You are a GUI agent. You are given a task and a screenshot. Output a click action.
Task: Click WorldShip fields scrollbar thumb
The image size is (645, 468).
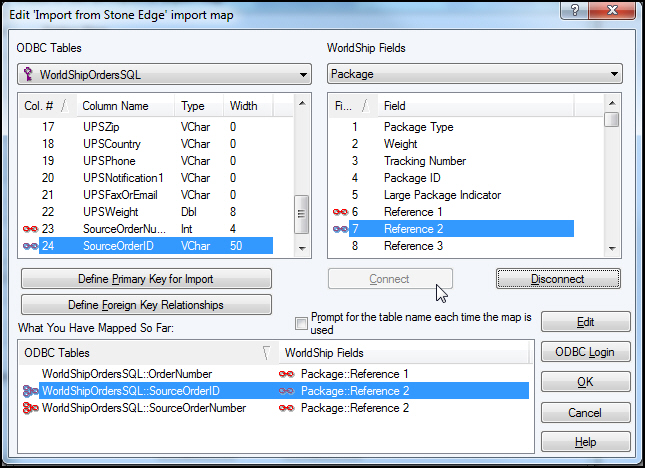612,120
